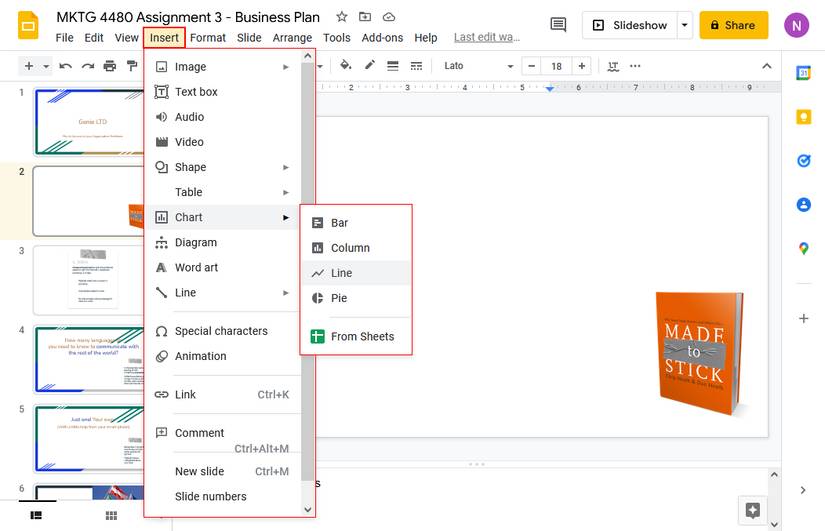
Task: Click the Get add-ons plus icon
Action: point(803,318)
